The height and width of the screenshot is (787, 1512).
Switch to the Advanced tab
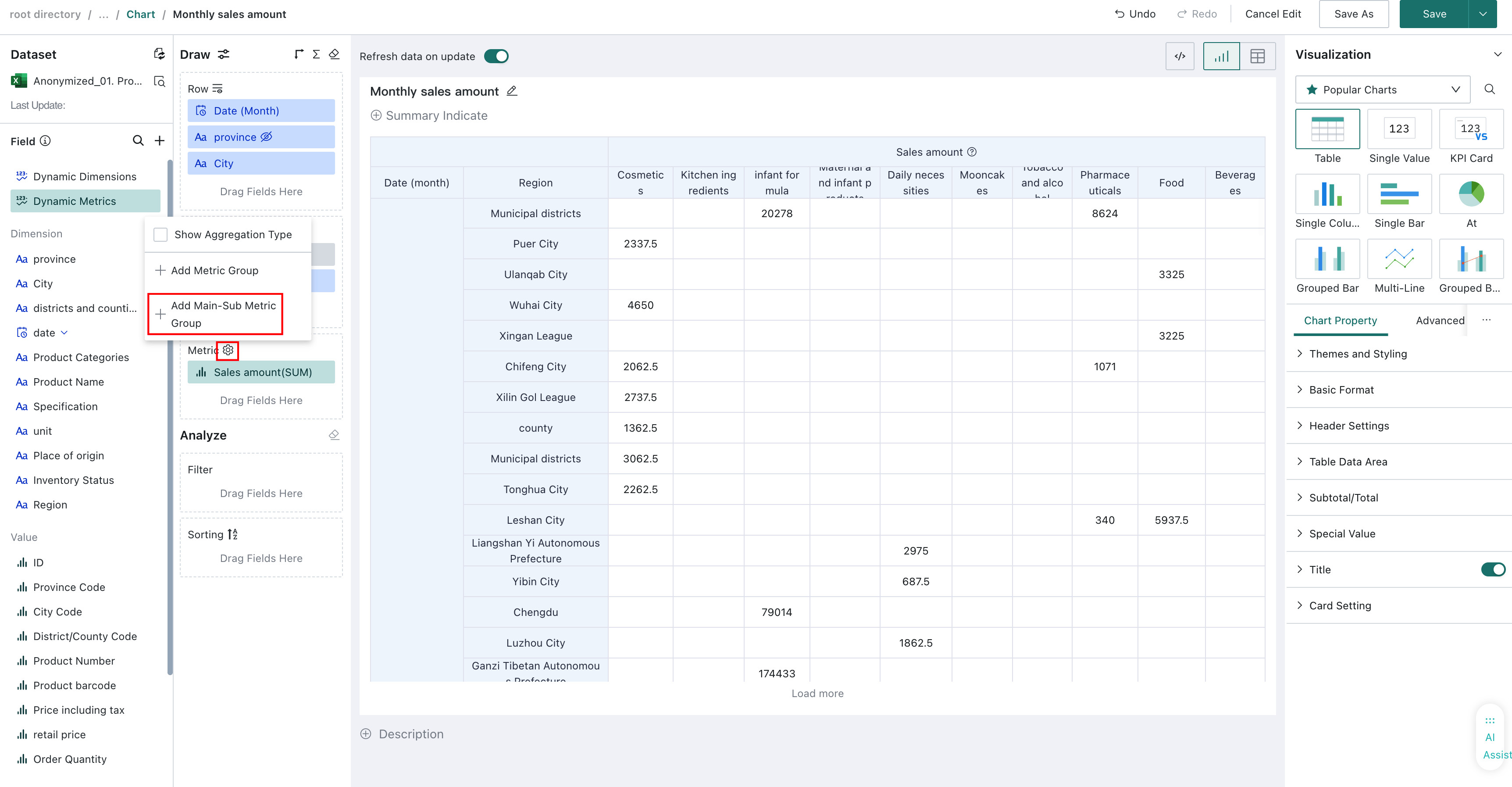1440,320
